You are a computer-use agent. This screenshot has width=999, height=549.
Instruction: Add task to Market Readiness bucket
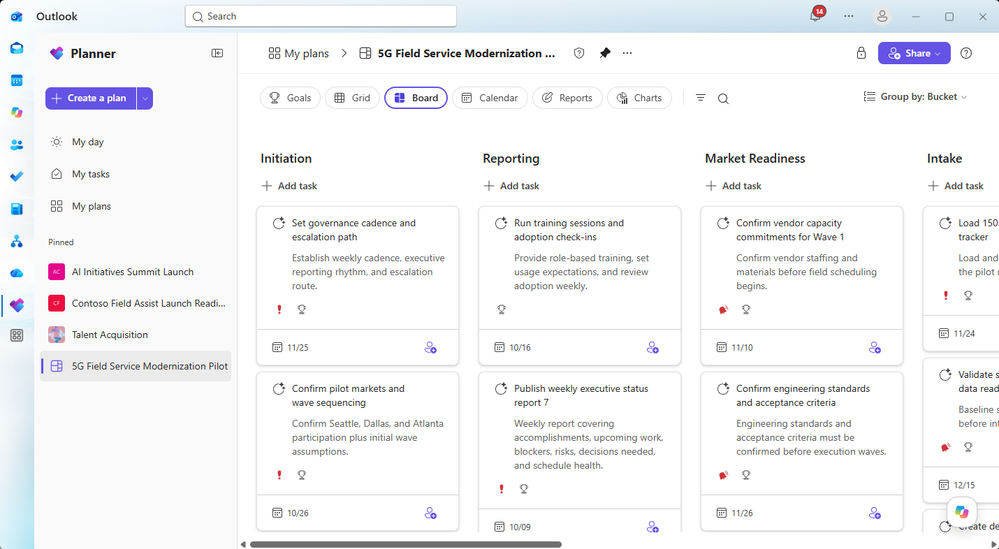click(734, 186)
